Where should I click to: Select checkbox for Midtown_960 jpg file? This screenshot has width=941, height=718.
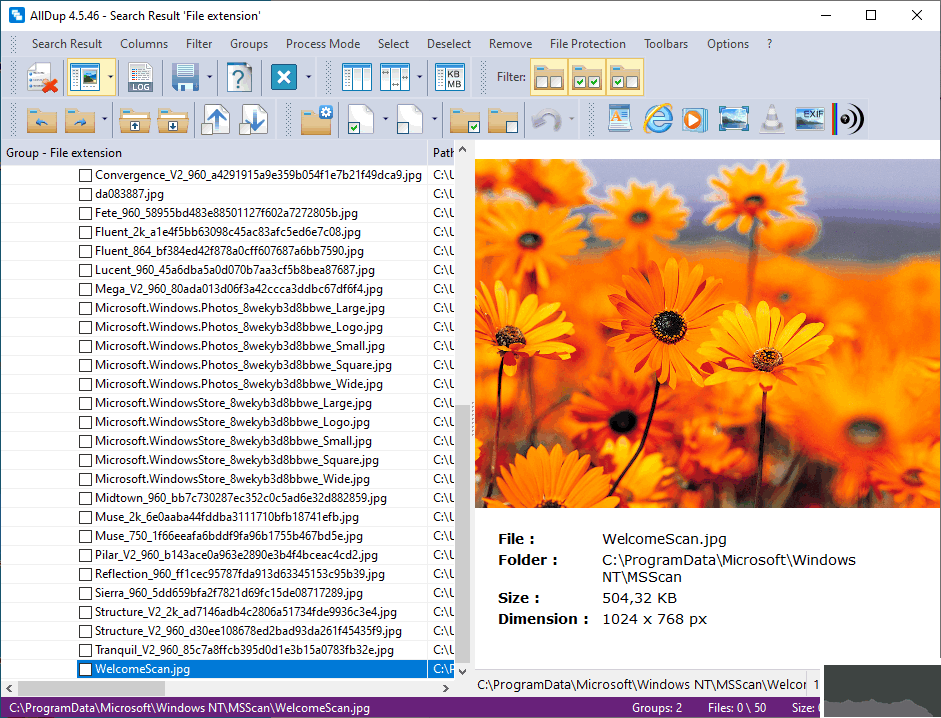(x=86, y=498)
